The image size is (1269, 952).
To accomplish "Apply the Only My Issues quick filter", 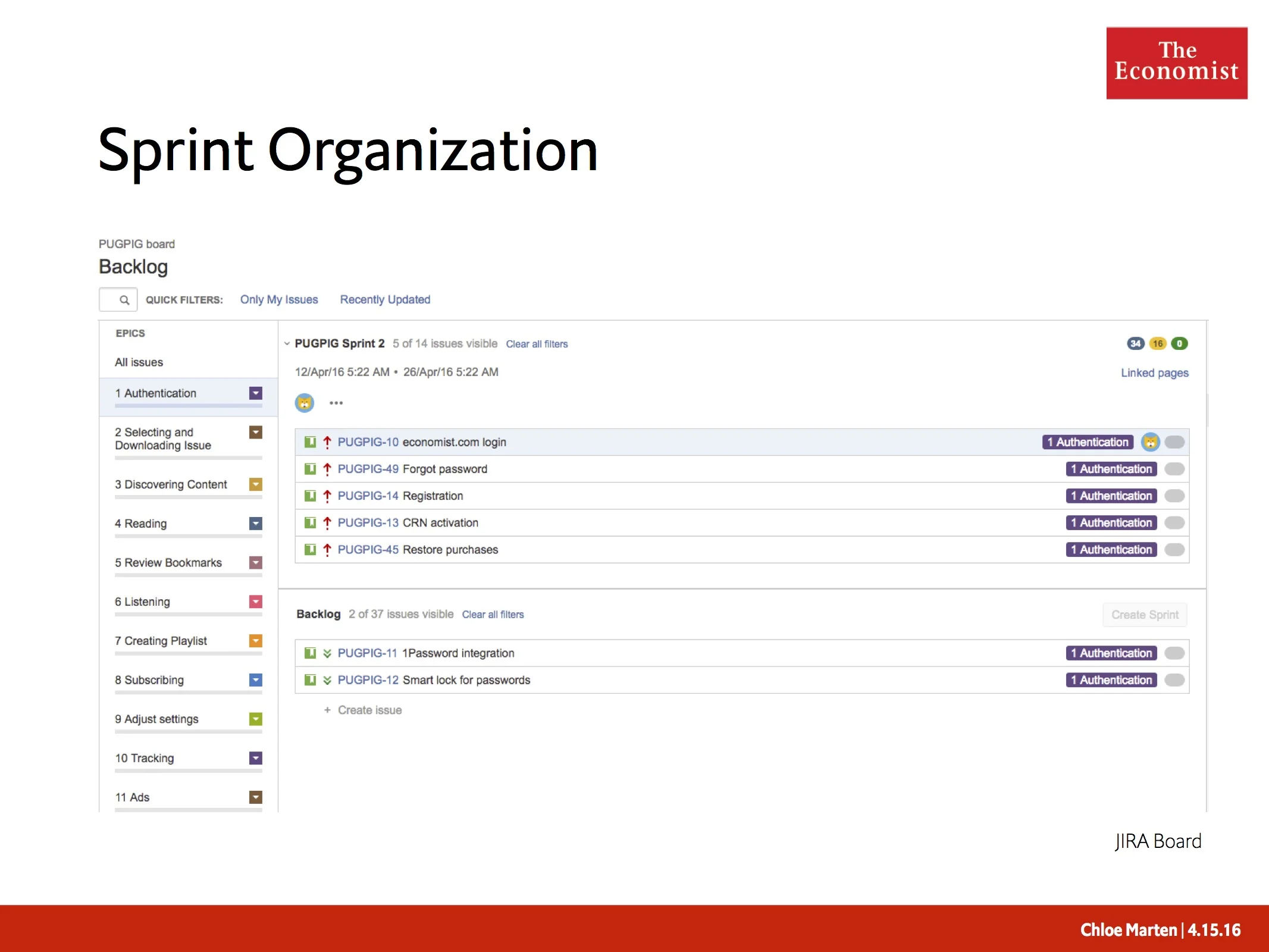I will click(279, 299).
